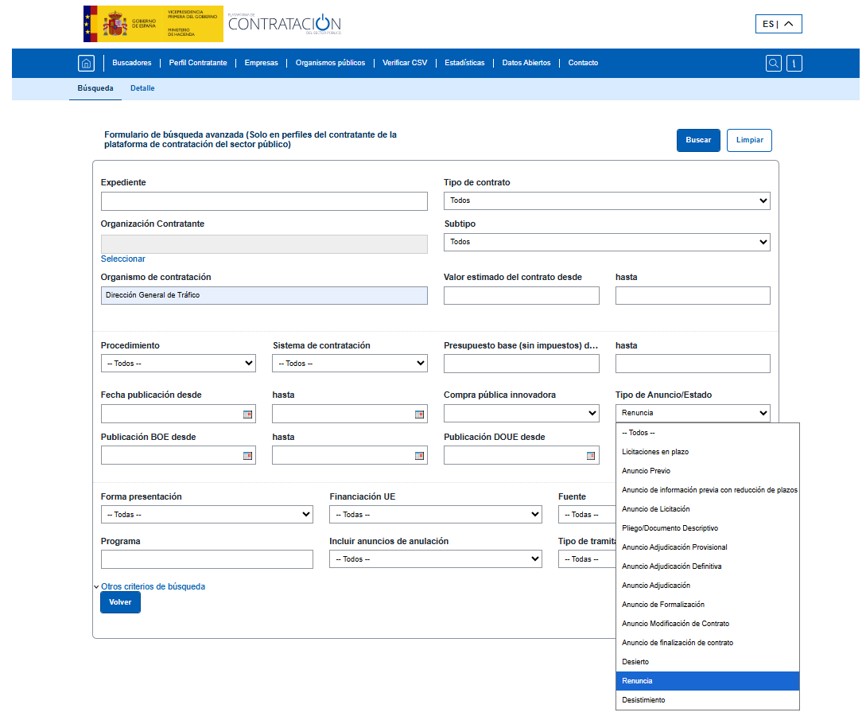Expand Otros criterios de búsqueda section

point(152,587)
